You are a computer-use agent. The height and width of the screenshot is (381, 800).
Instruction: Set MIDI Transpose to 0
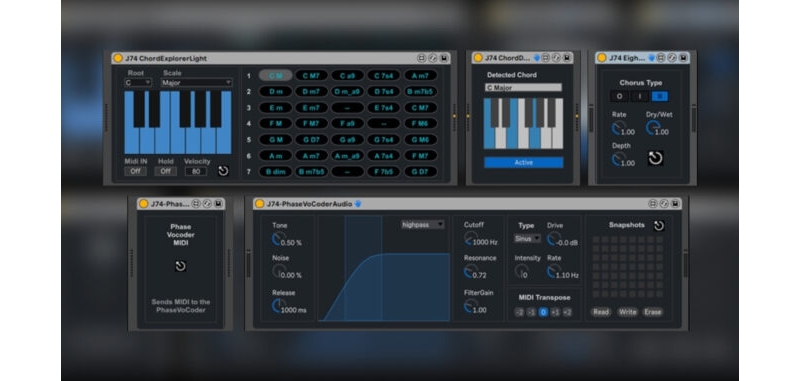(x=543, y=312)
